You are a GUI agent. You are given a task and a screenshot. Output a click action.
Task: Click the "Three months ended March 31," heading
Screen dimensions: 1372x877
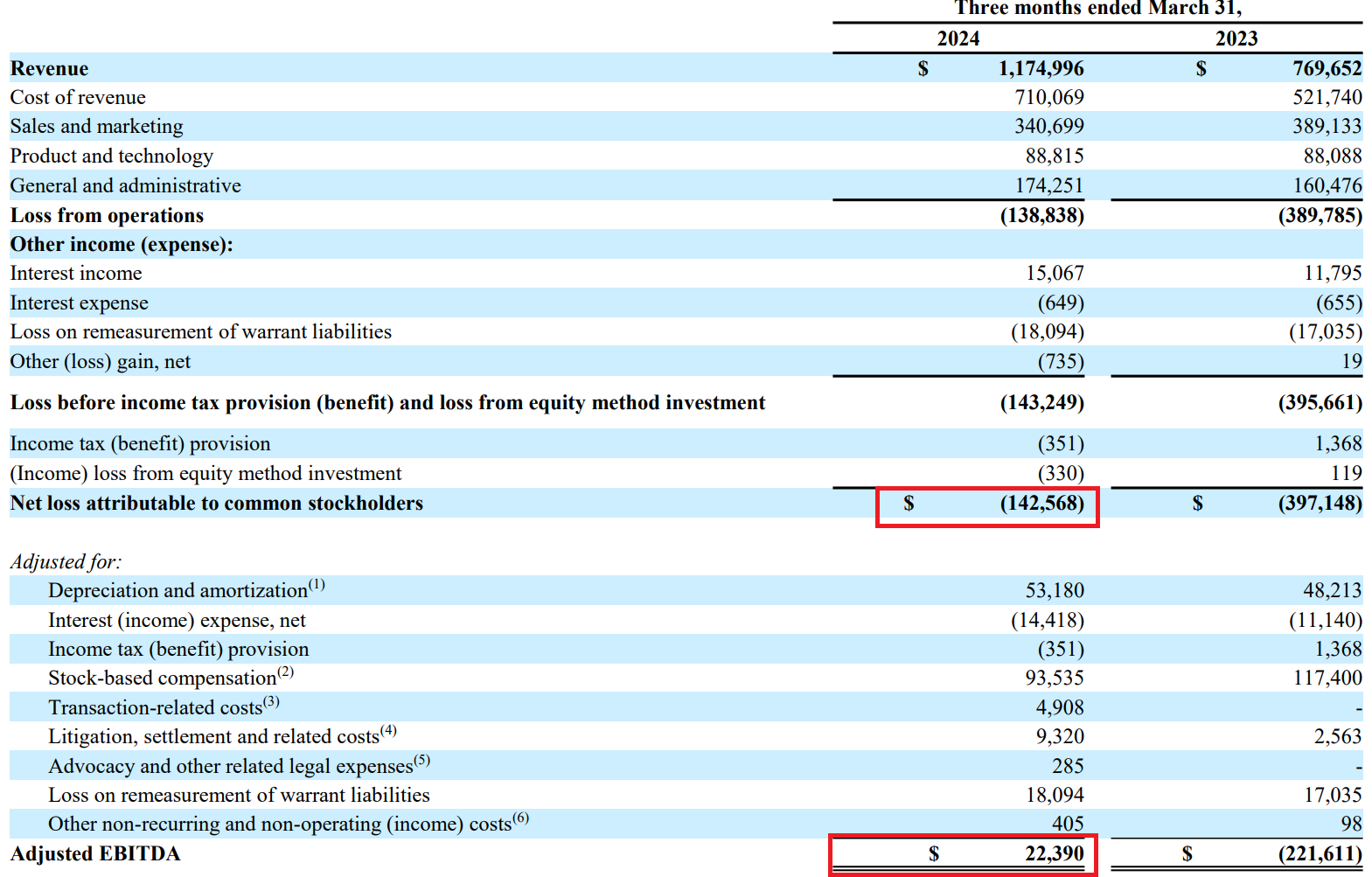coord(1097,9)
